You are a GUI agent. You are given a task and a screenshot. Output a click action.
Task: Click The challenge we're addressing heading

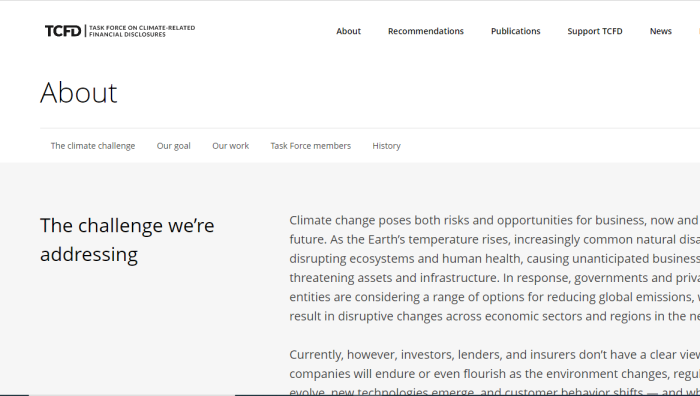point(127,240)
